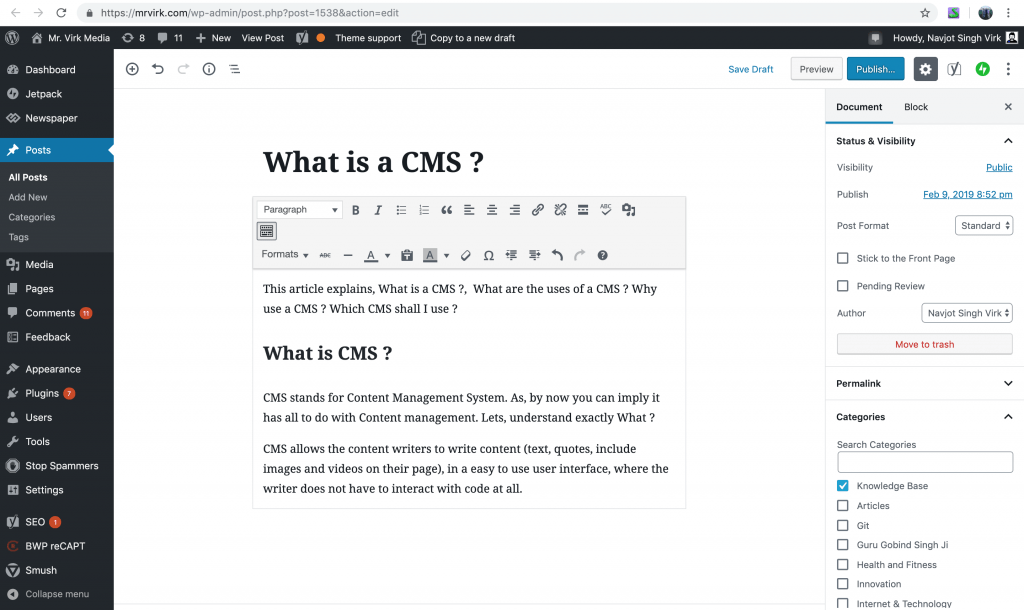Insert Read More tag
Screen dimensions: 1024x610
click(x=583, y=210)
